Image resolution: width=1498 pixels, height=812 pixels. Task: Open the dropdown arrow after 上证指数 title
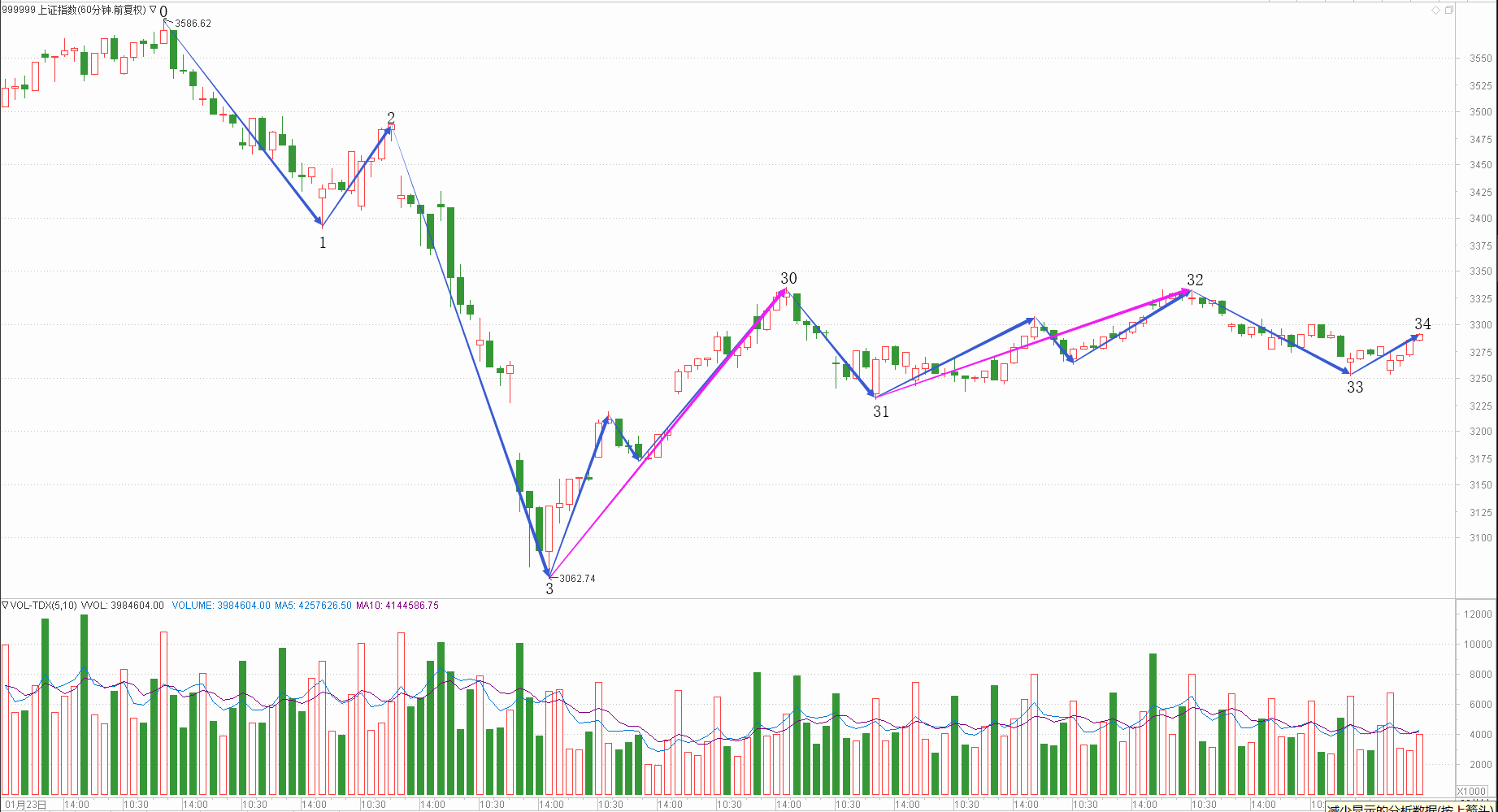(x=153, y=10)
